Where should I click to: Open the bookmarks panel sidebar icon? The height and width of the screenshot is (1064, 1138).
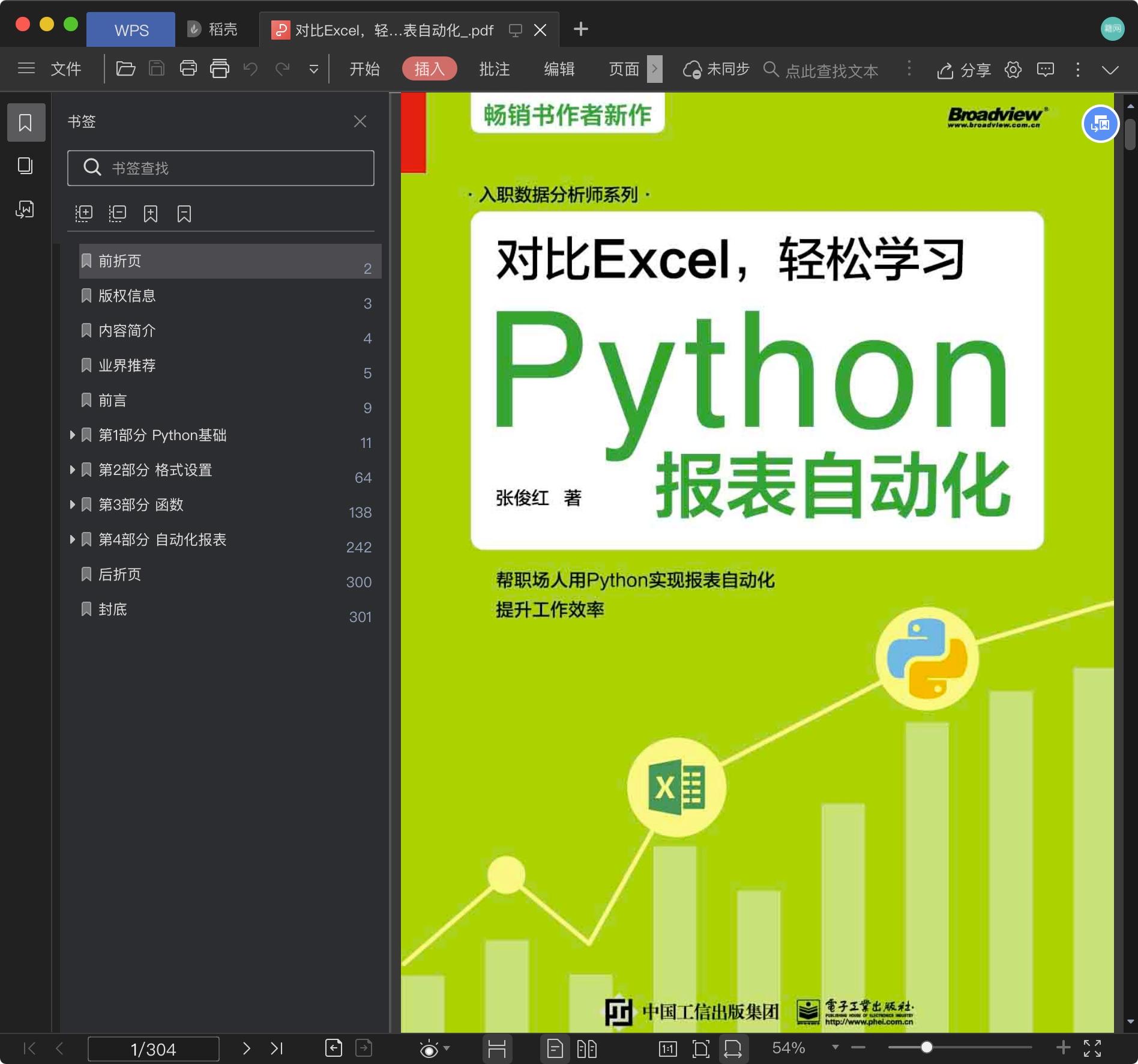pos(26,122)
